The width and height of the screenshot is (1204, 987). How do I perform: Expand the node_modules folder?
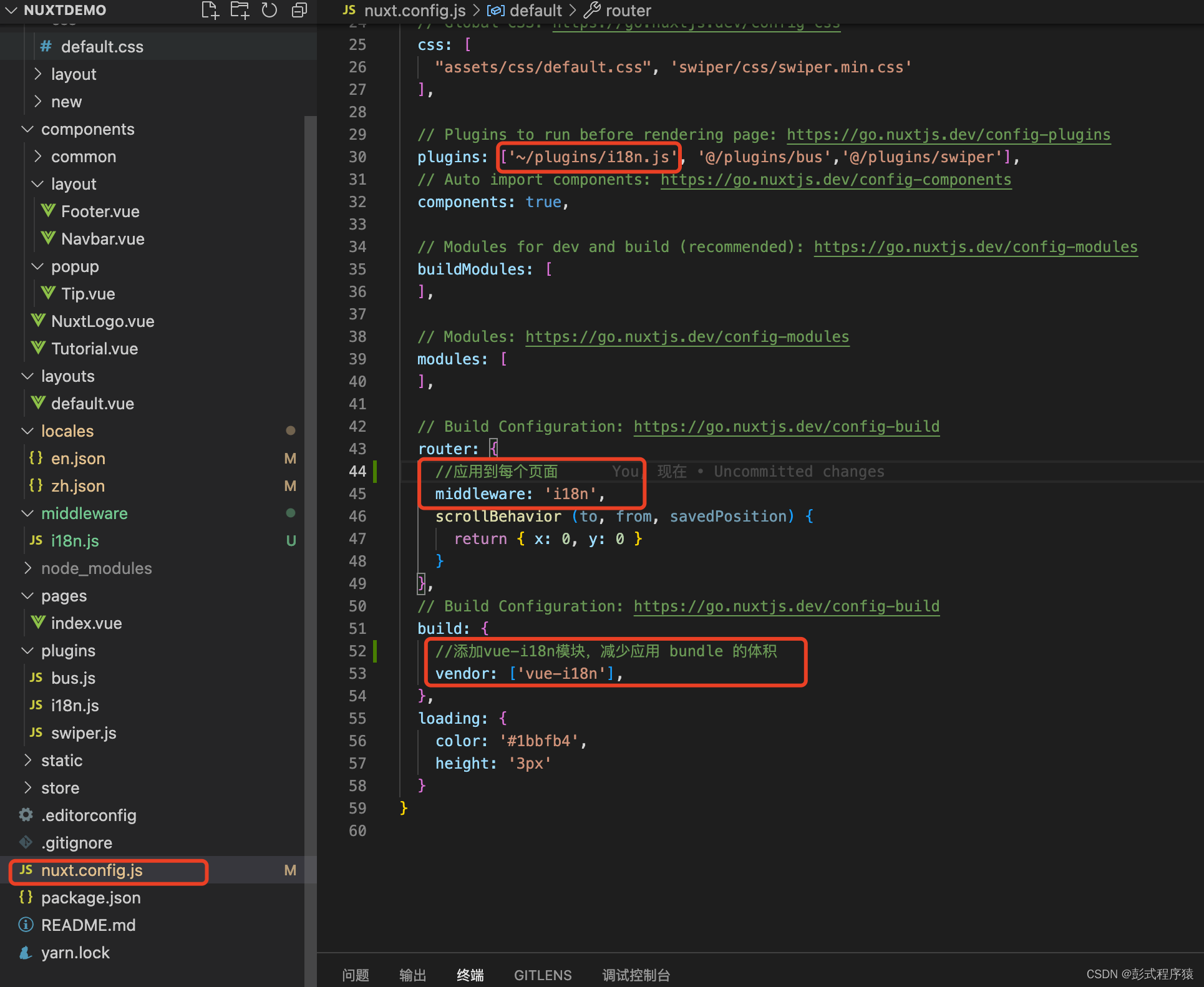[96, 568]
